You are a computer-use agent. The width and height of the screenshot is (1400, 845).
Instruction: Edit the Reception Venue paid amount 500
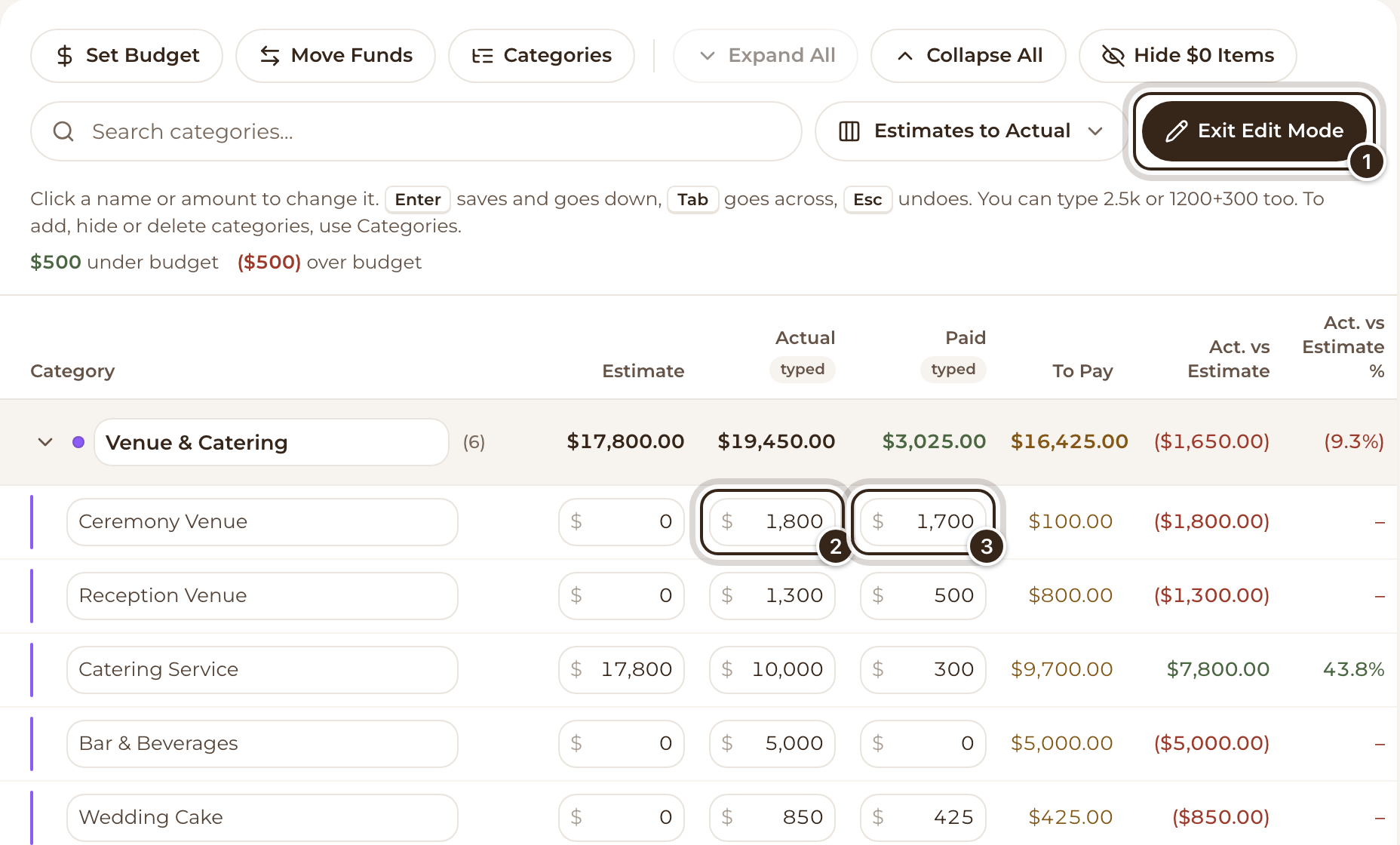click(x=923, y=596)
